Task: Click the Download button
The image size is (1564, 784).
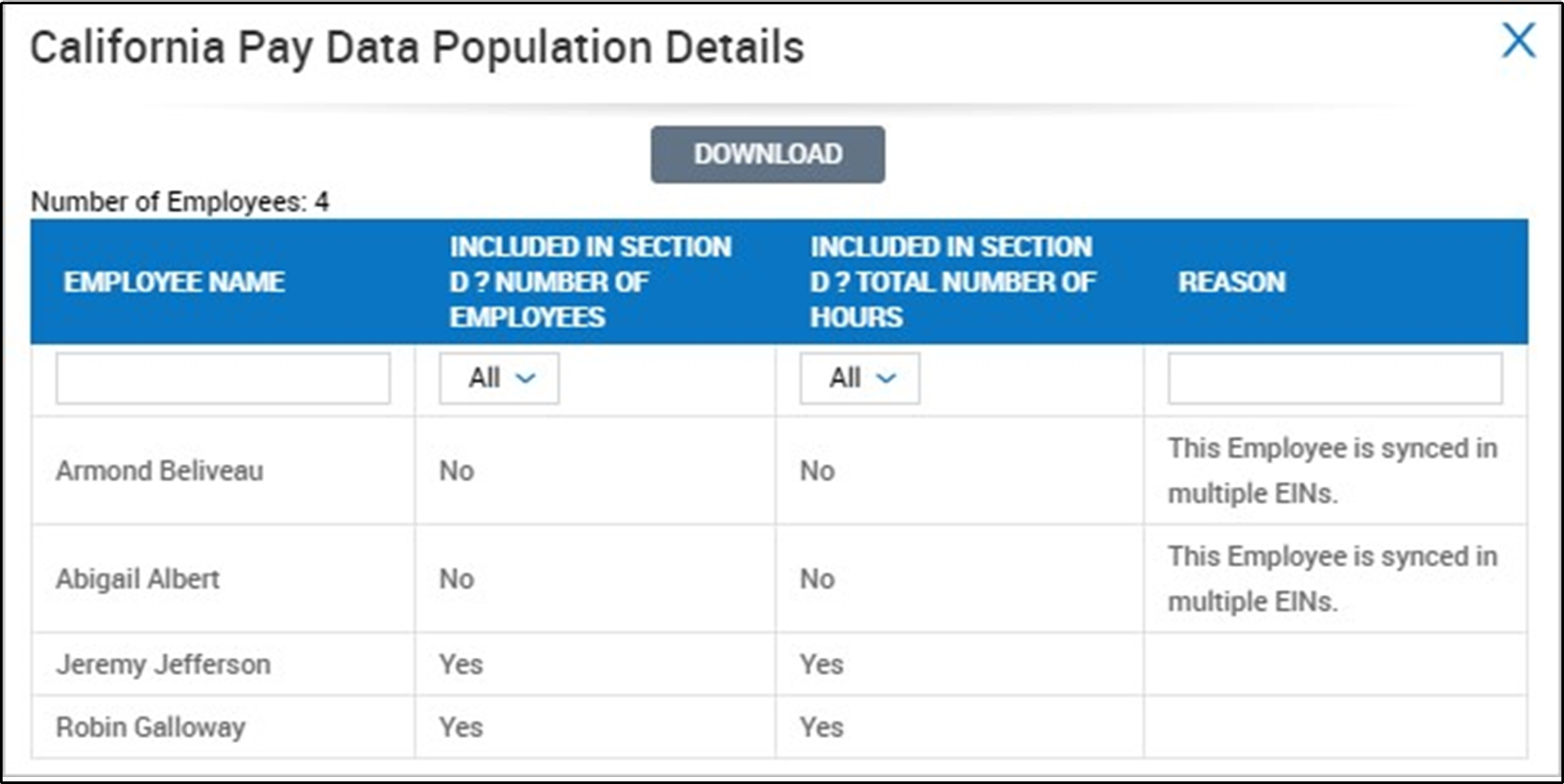Action: tap(768, 154)
